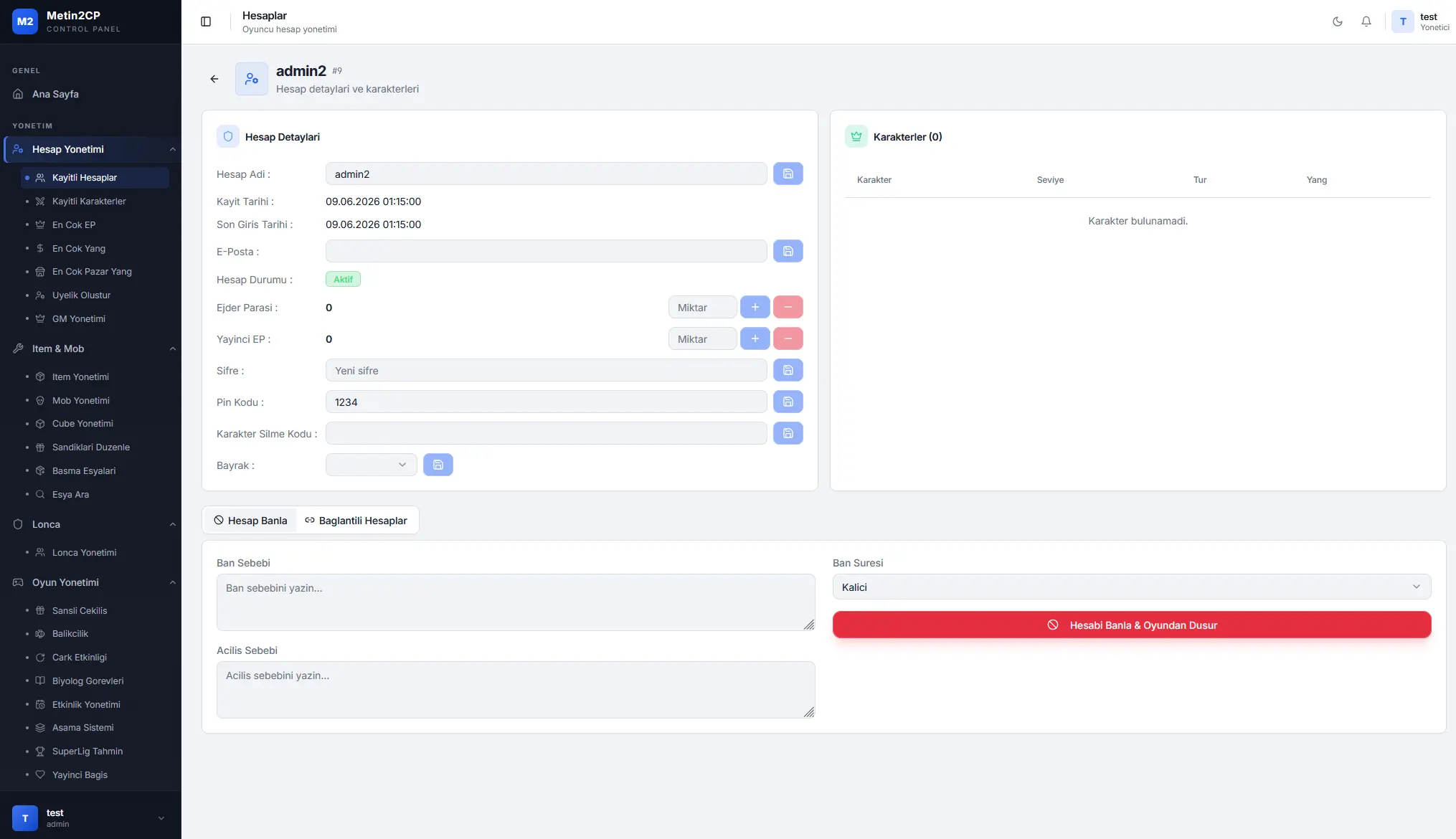Image resolution: width=1456 pixels, height=839 pixels.
Task: Open Etkinlik Yonetimi page
Action: pos(95,704)
